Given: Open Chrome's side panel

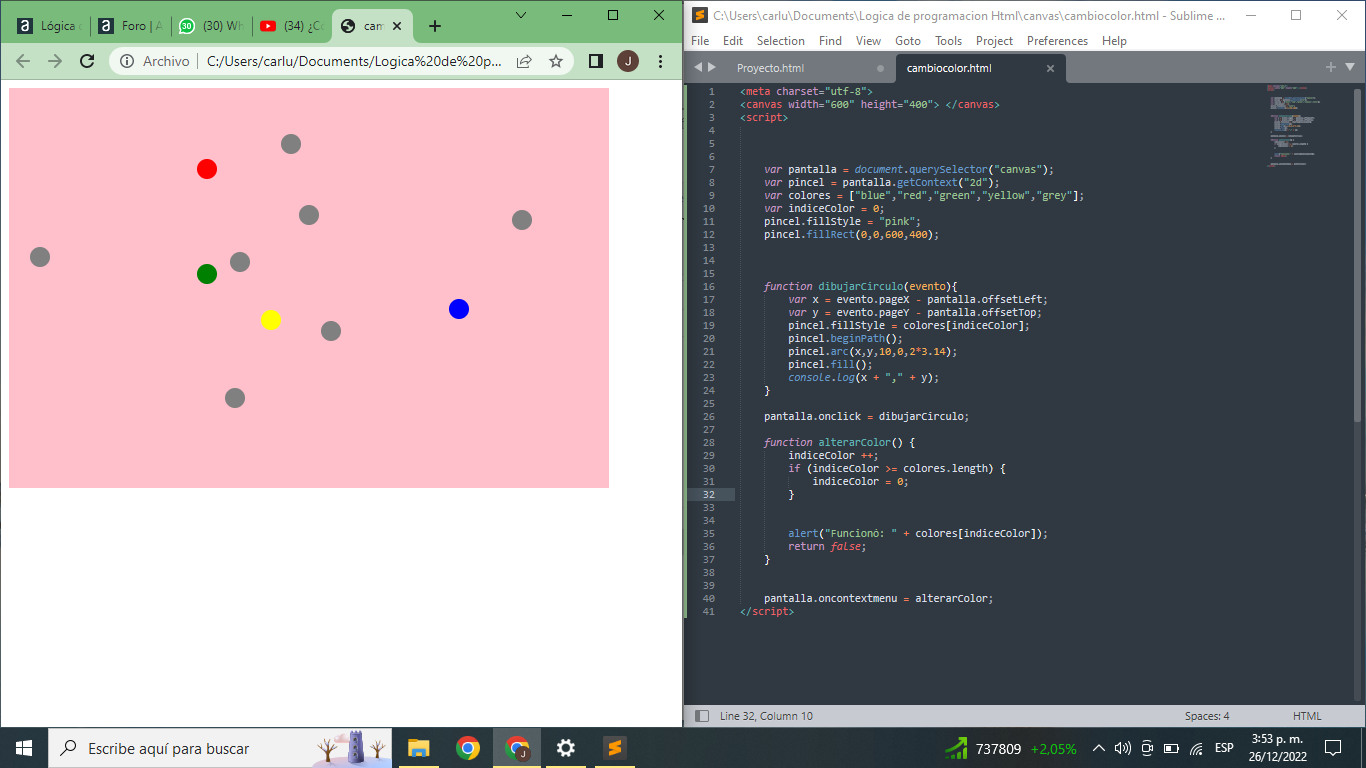Looking at the screenshot, I should pyautogui.click(x=596, y=61).
